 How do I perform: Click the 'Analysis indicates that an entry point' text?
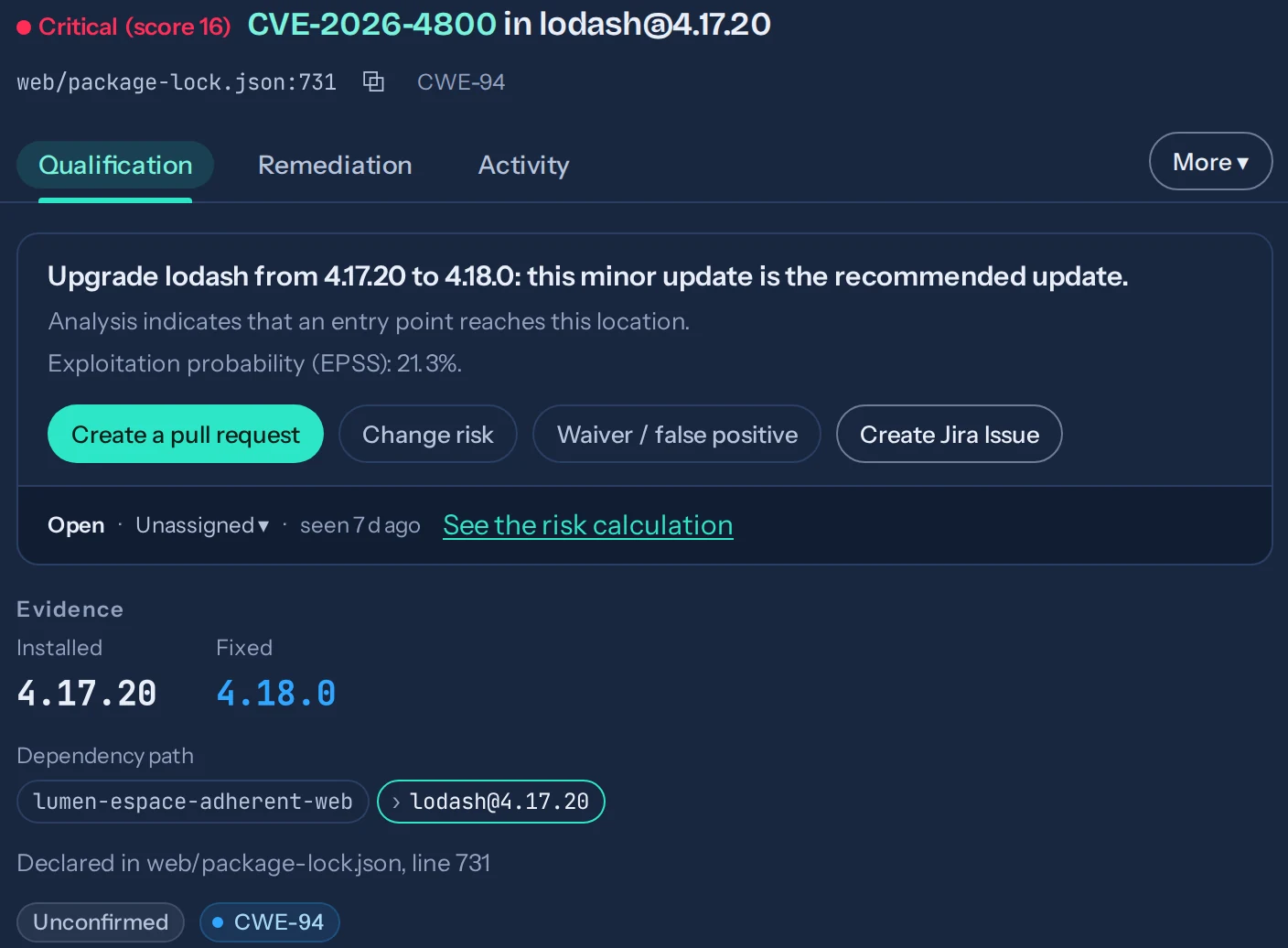pos(369,321)
